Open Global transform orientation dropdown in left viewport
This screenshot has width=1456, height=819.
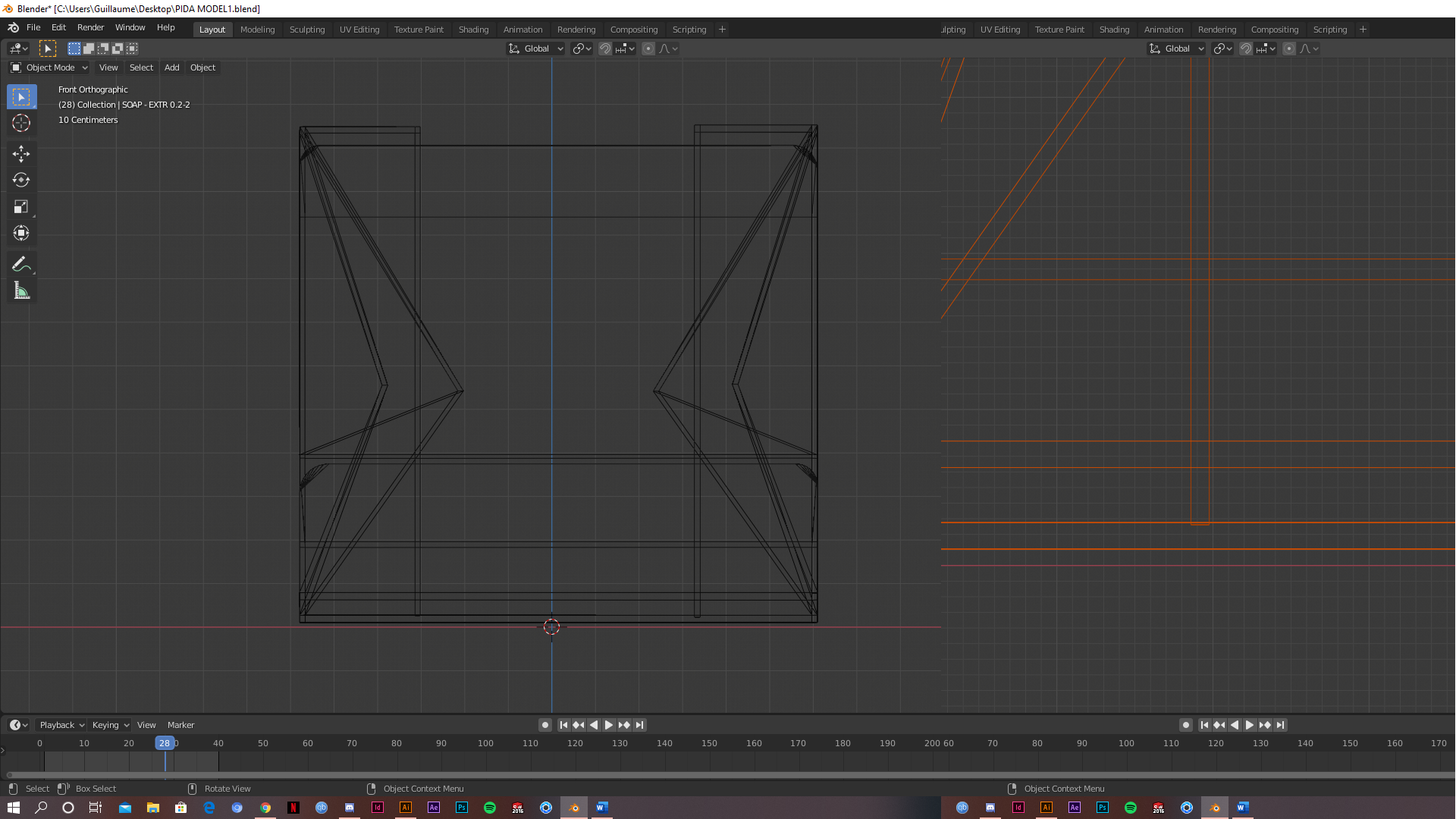click(535, 49)
